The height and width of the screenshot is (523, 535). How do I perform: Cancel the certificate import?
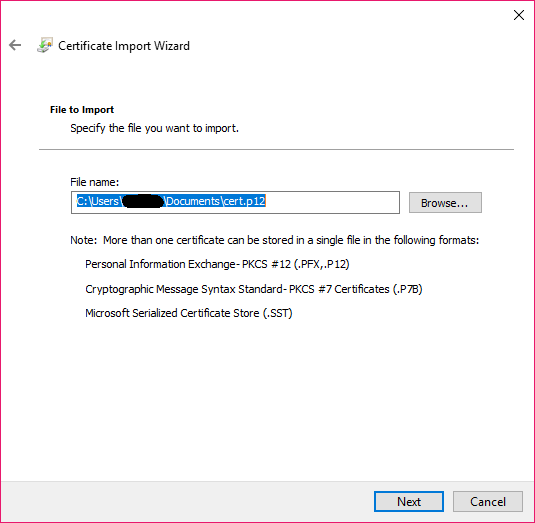click(488, 501)
